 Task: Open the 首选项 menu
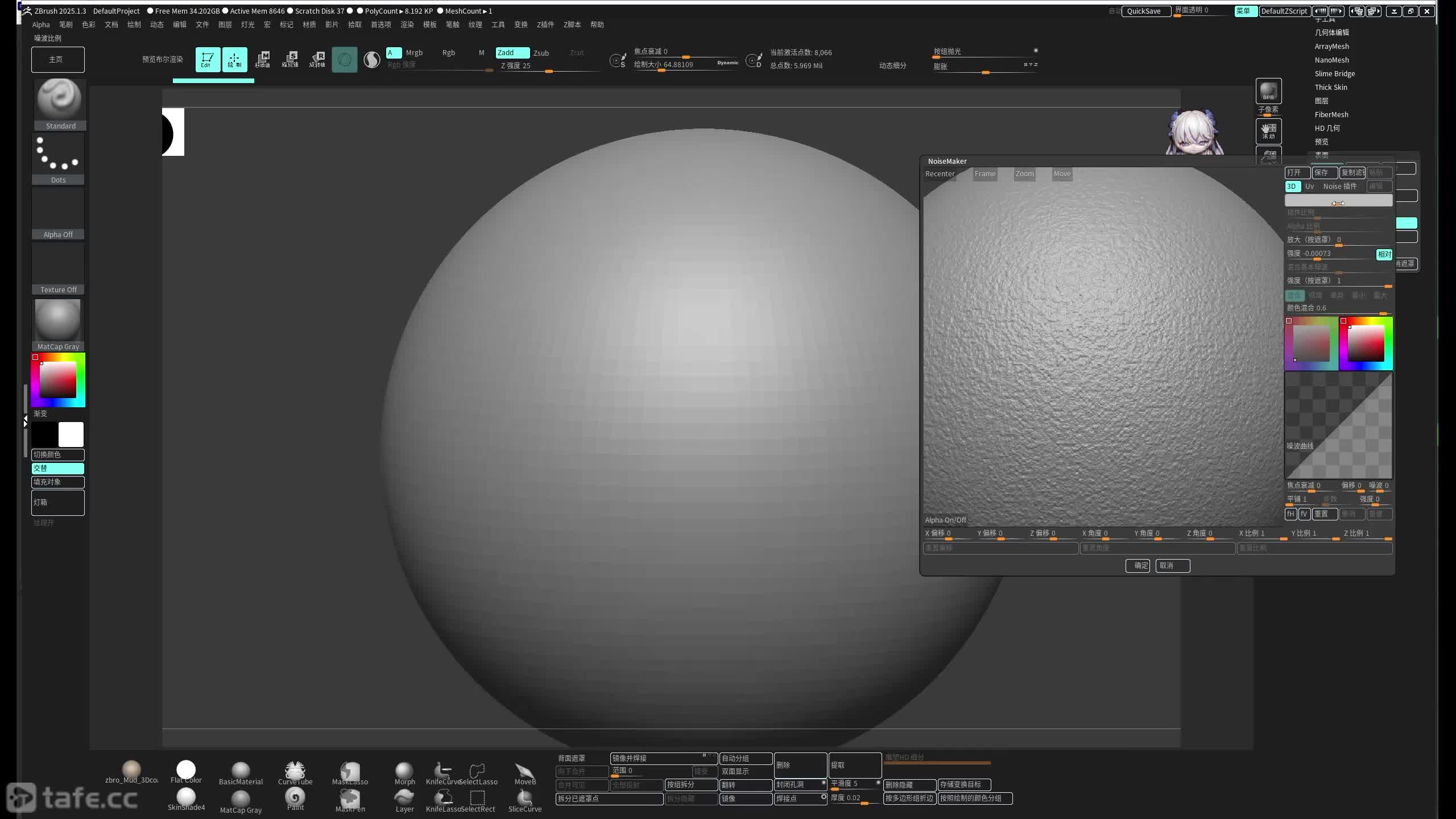coord(381,24)
